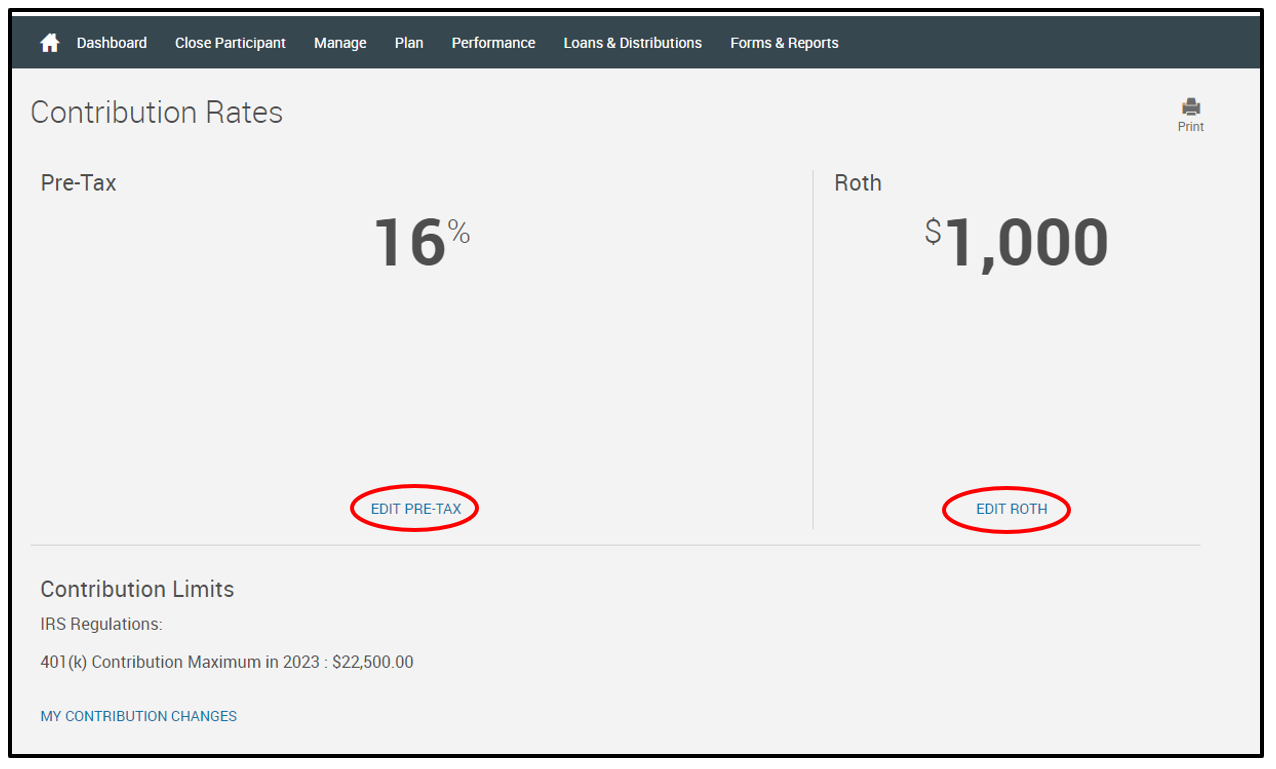Open Loans & Distributions menu
This screenshot has width=1276, height=769.
[x=632, y=43]
